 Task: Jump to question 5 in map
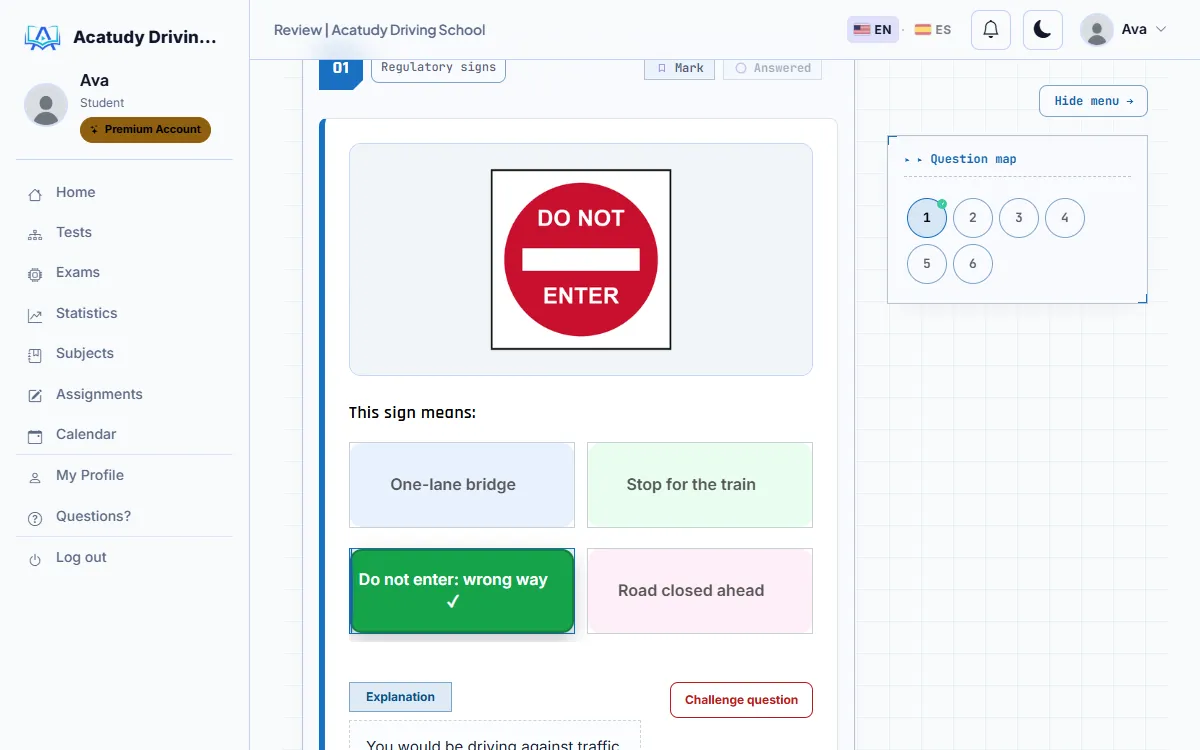[x=927, y=264]
